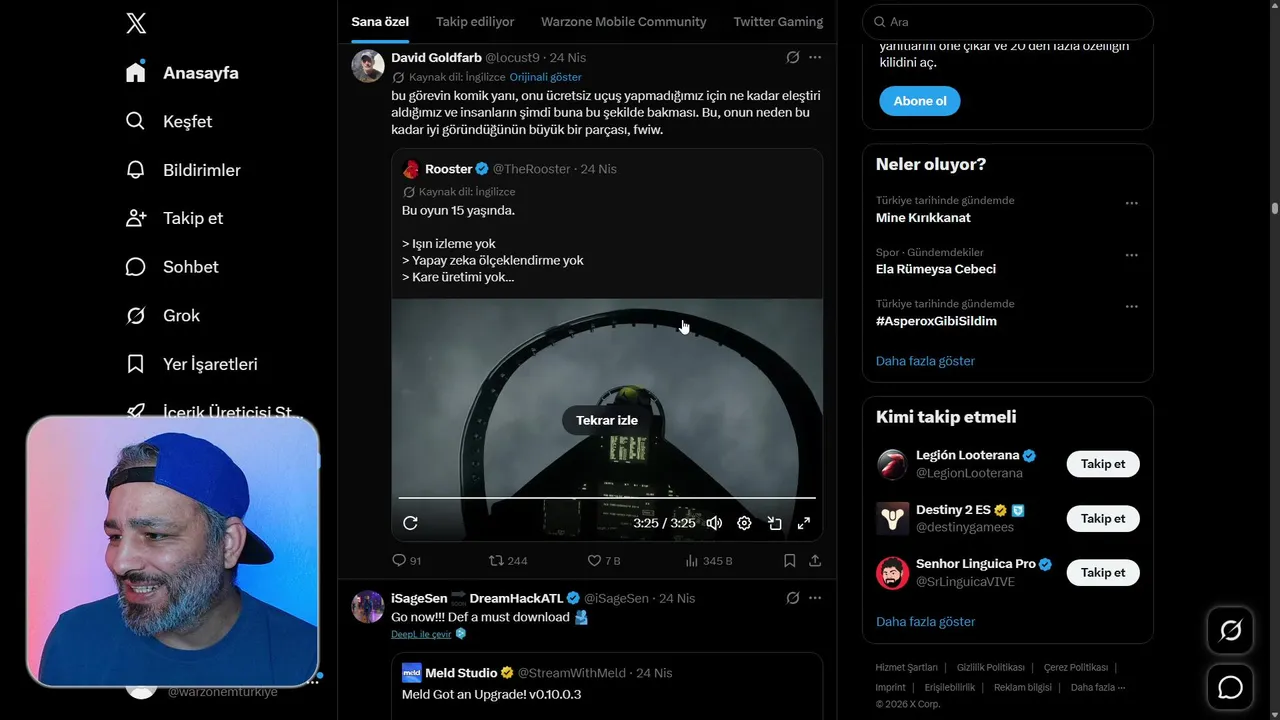Click Grok icon on David Goldfarb's post
Image resolution: width=1280 pixels, height=720 pixels.
tap(793, 58)
